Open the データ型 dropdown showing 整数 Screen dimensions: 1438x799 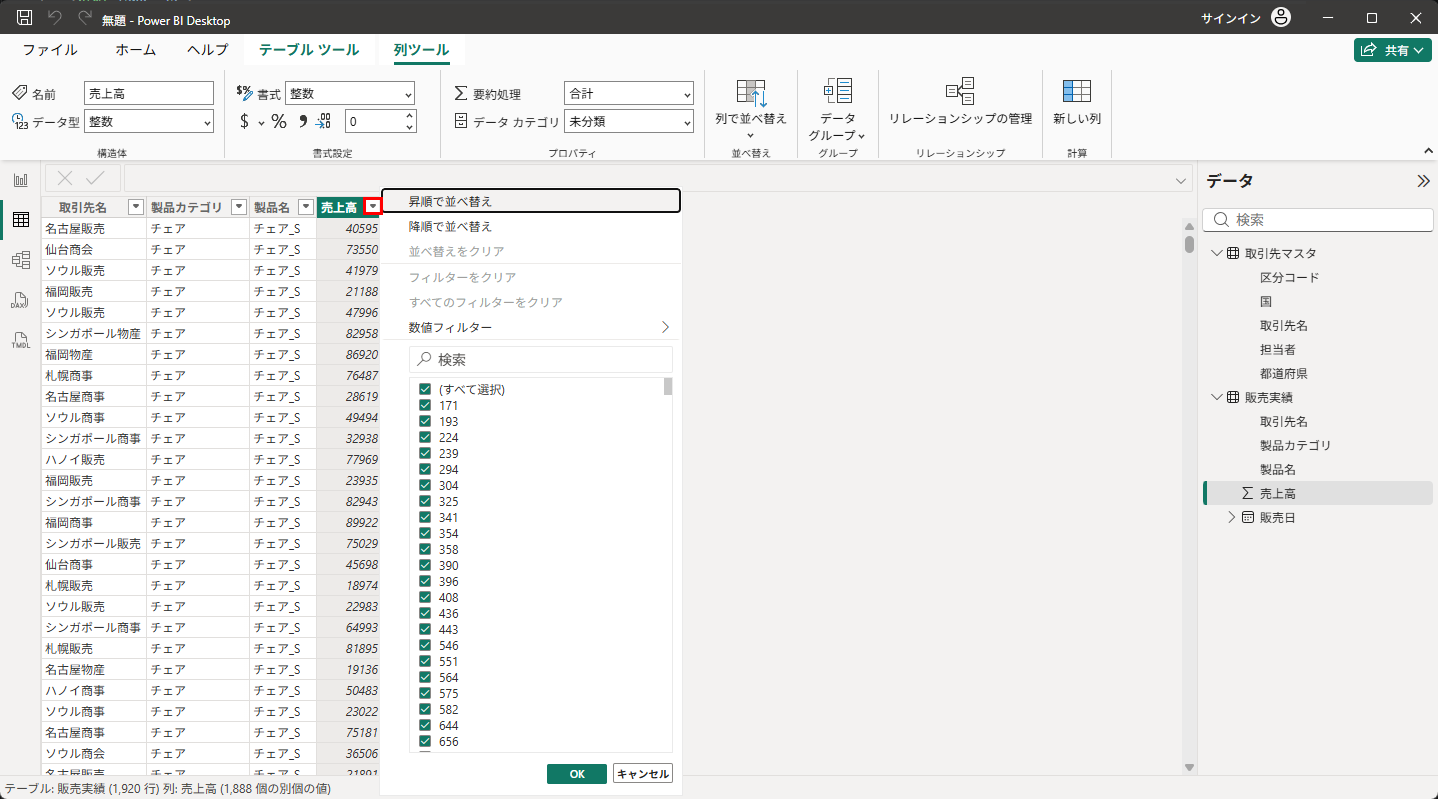149,121
